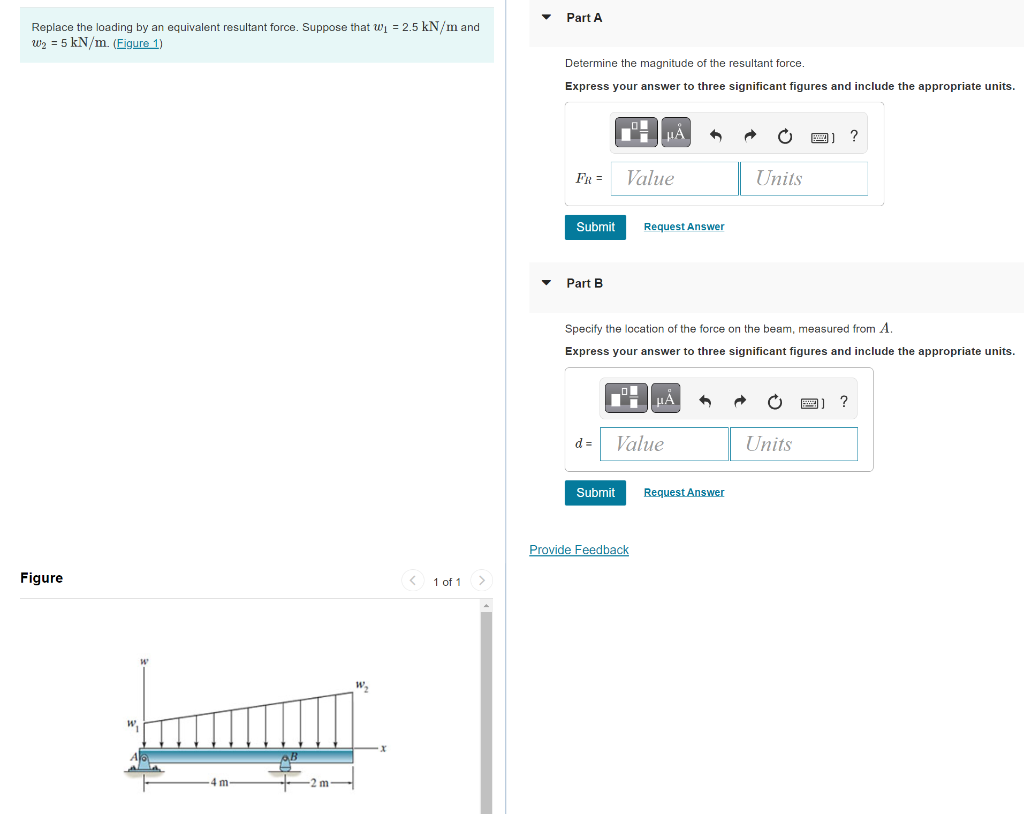Image resolution: width=1024 pixels, height=814 pixels.
Task: Click the previous figure navigation arrow
Action: point(412,580)
